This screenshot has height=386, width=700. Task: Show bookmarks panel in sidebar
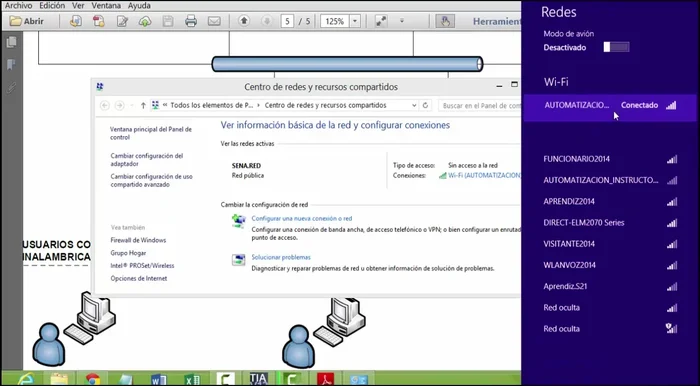tap(12, 65)
